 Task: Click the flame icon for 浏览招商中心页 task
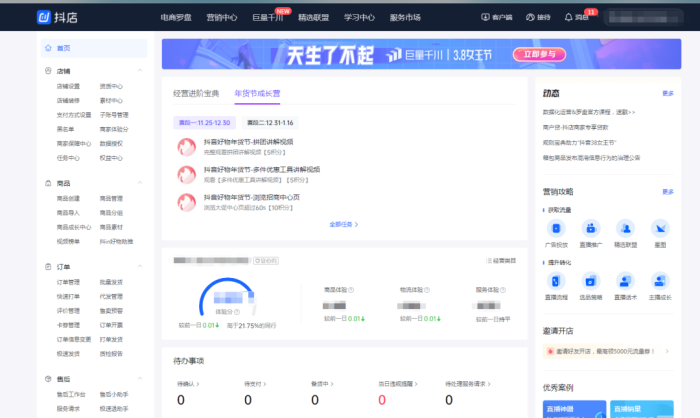[187, 202]
